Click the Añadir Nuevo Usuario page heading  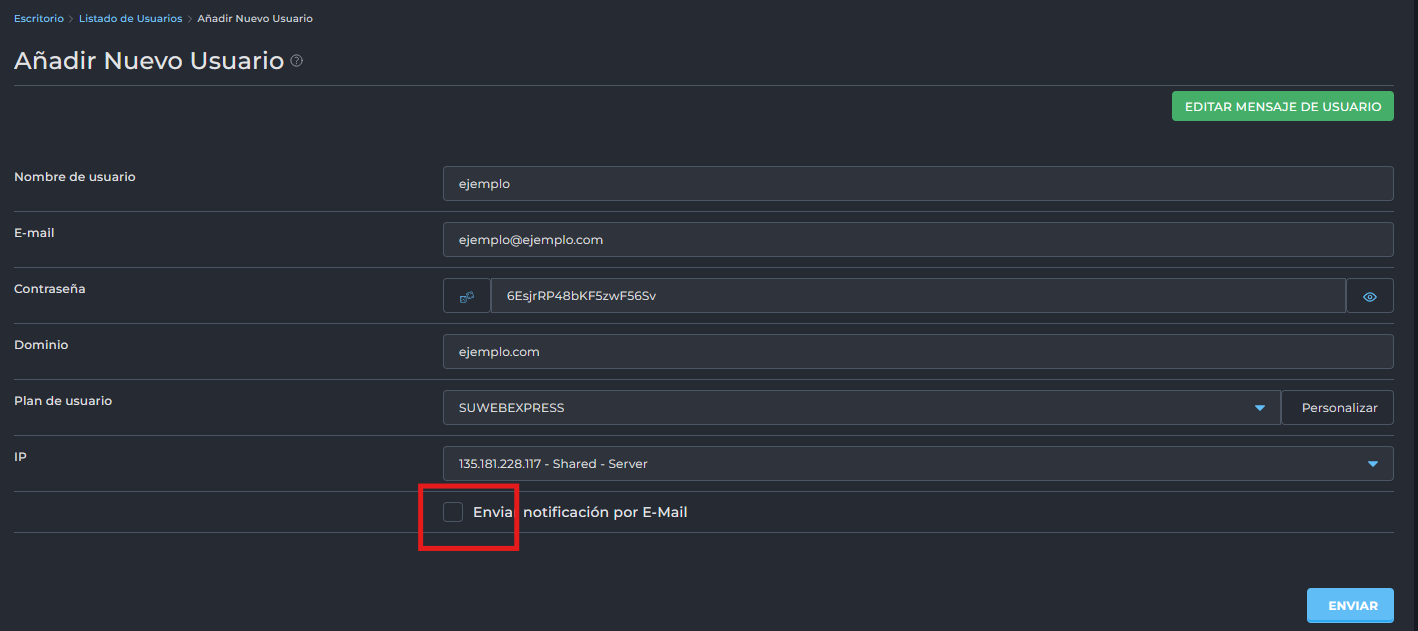(149, 61)
